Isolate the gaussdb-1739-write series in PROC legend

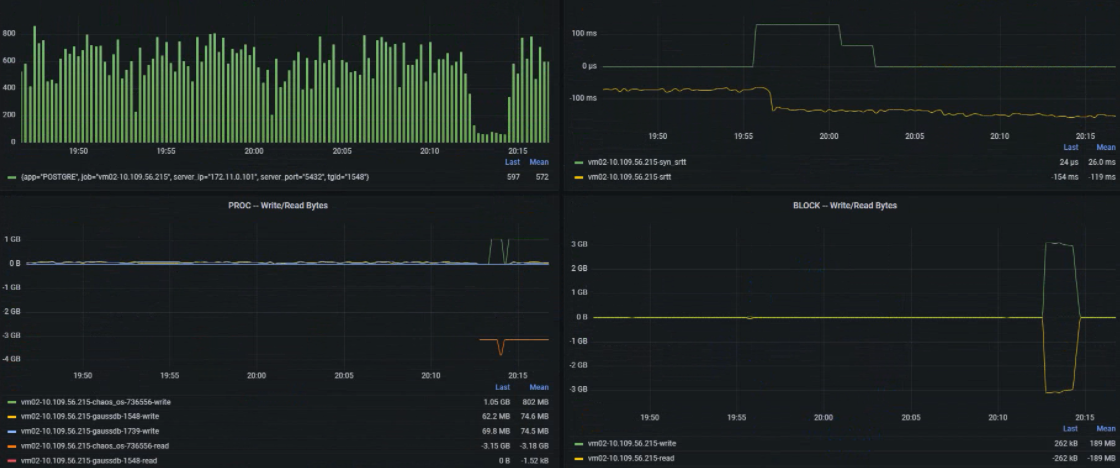pos(89,430)
